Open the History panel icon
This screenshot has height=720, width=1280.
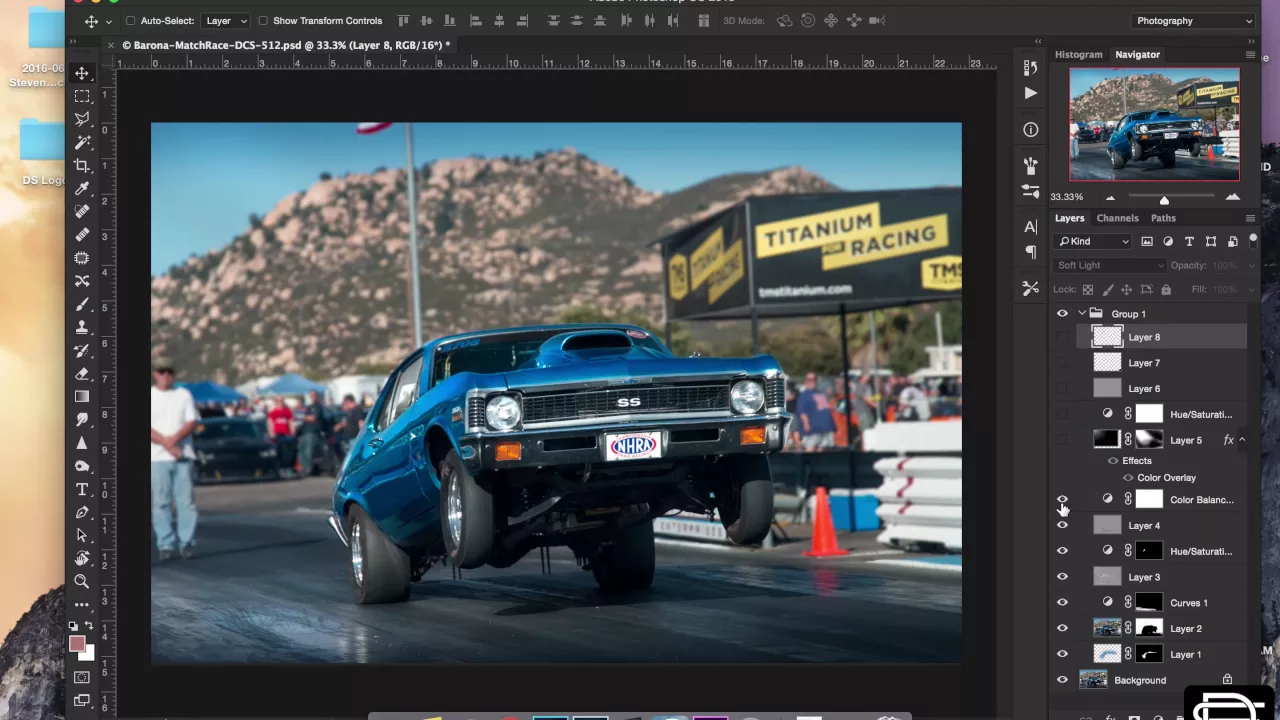1031,67
